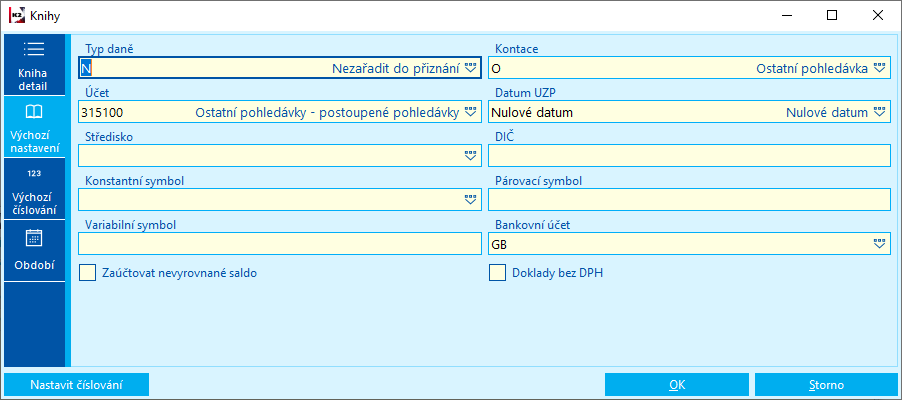Click the GB bank account value
Image resolution: width=902 pixels, height=400 pixels.
coord(499,245)
